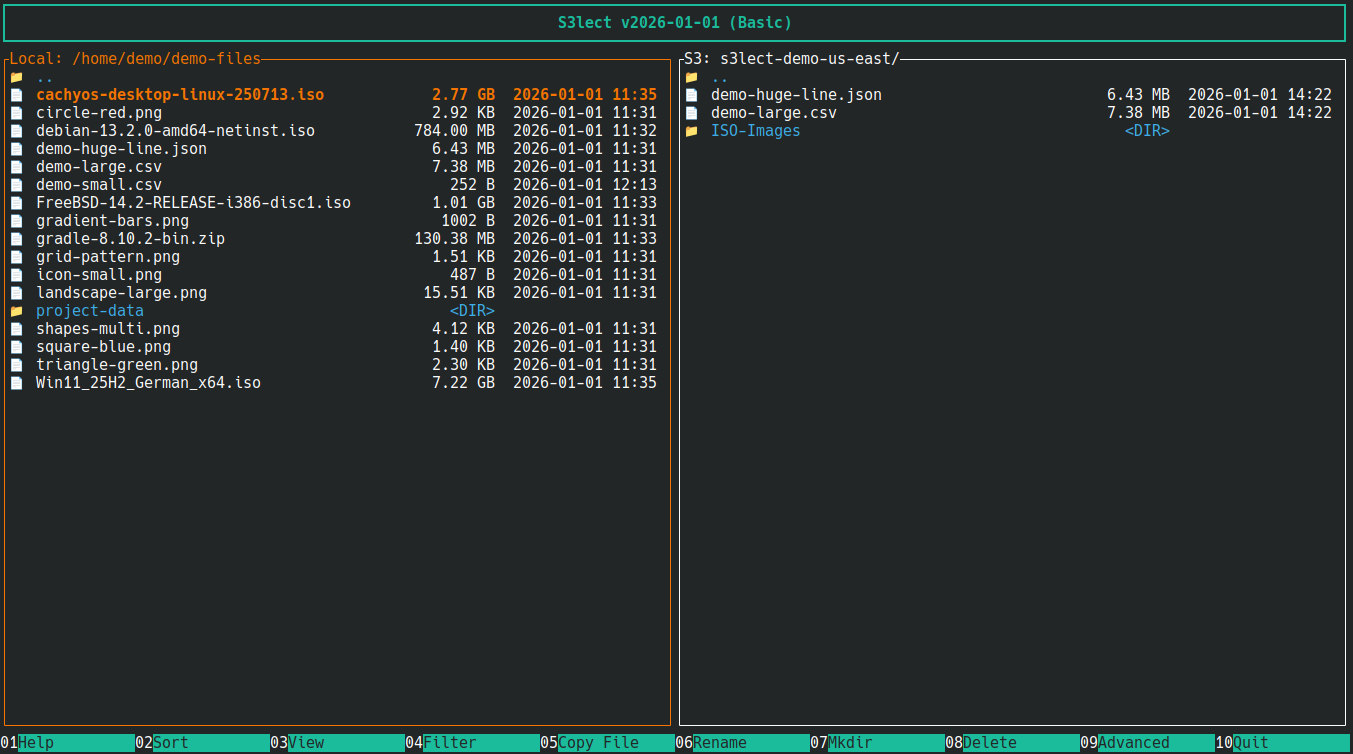This screenshot has height=754, width=1353.
Task: Click the file icon next to demo-large.csv in S3 panel
Action: pyautogui.click(x=692, y=112)
